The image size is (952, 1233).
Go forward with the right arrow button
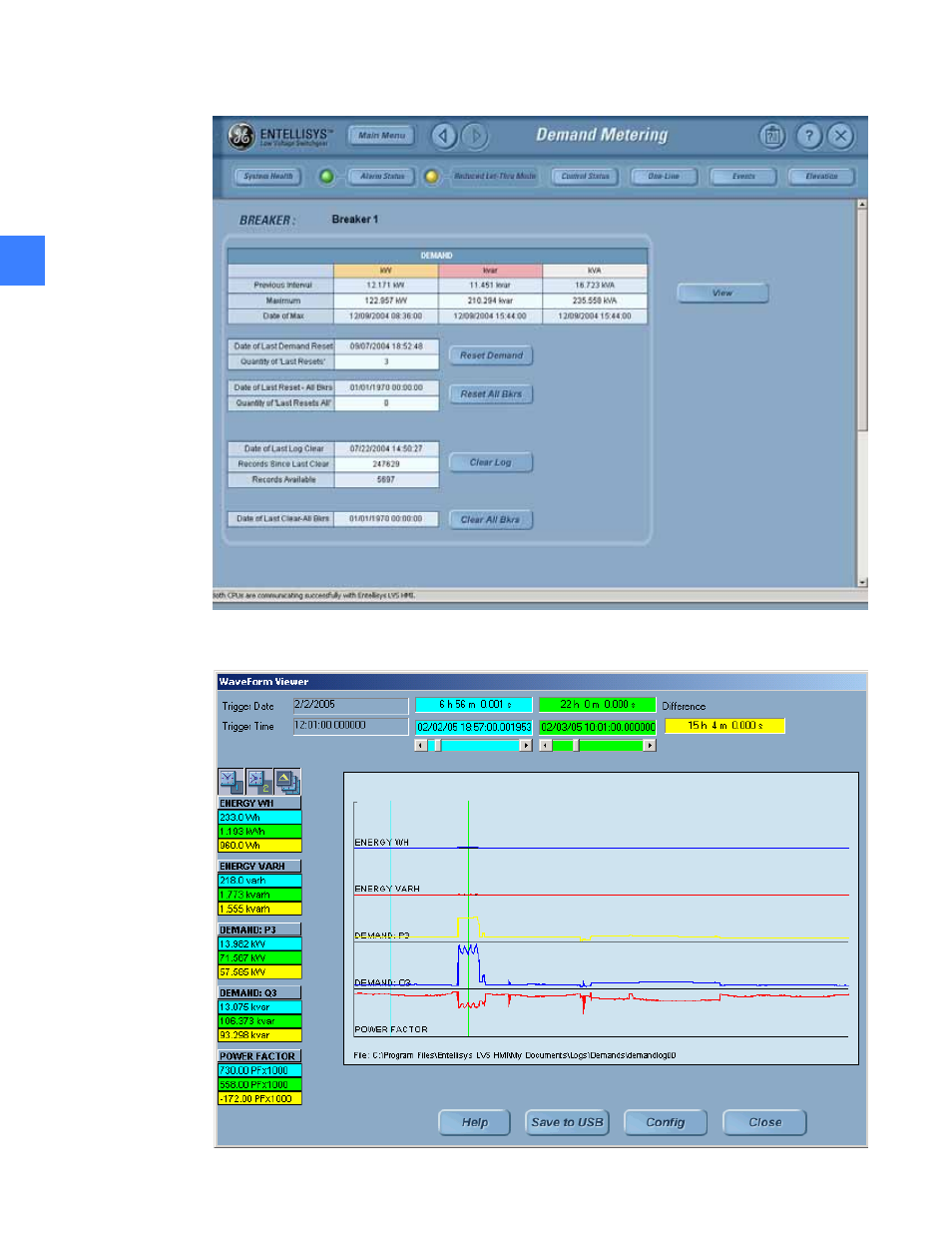tap(475, 136)
